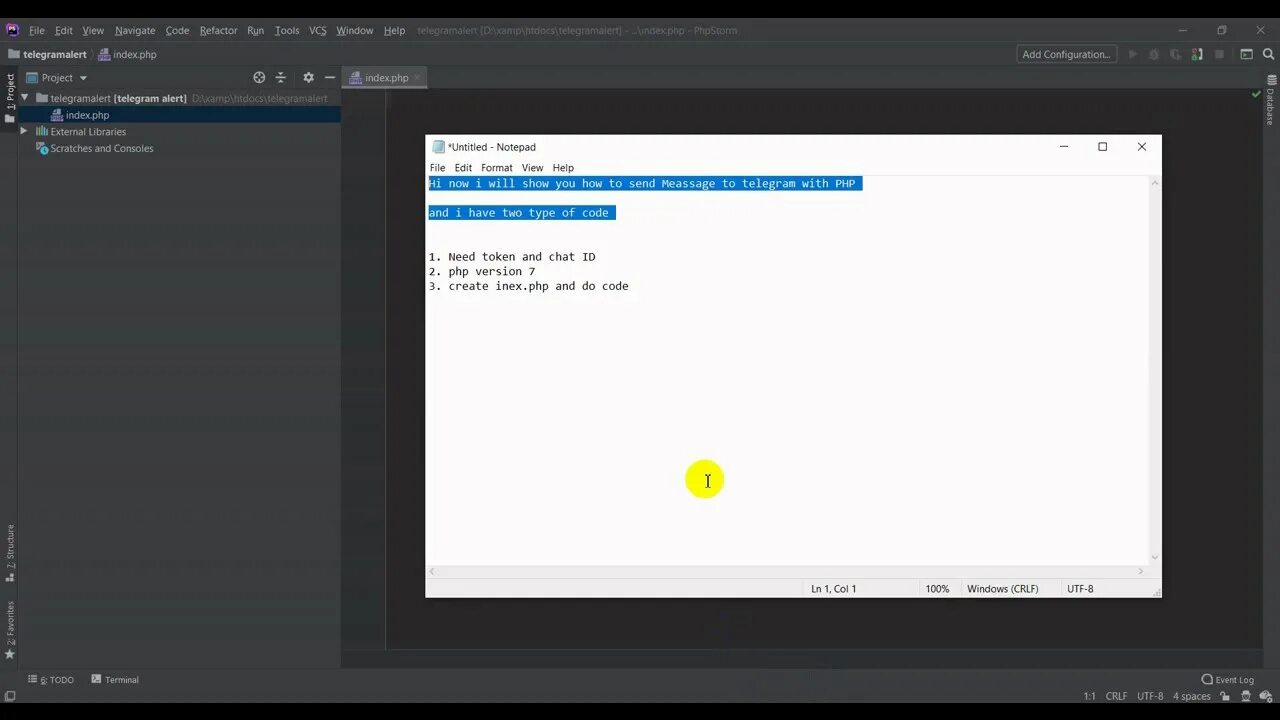Change line separator CRLF in PhpStorm

coord(1116,696)
